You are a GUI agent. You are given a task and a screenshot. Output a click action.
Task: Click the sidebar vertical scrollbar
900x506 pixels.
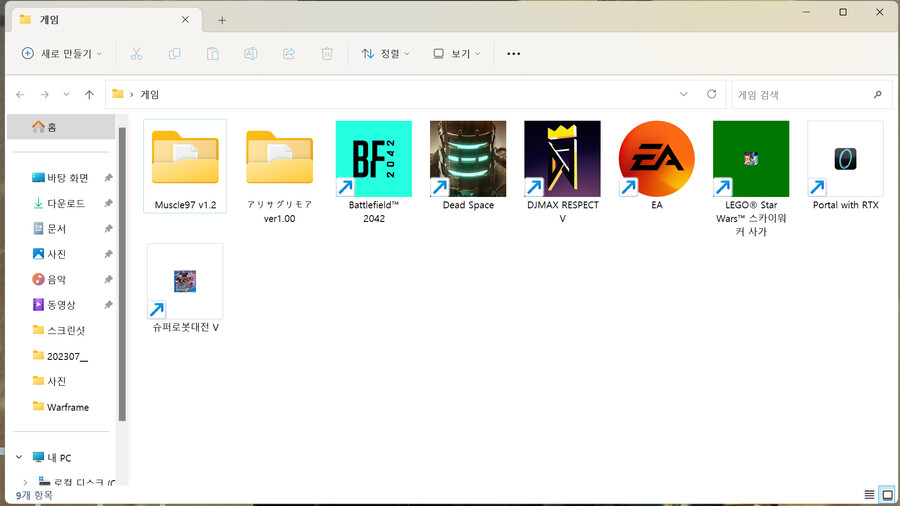point(122,274)
